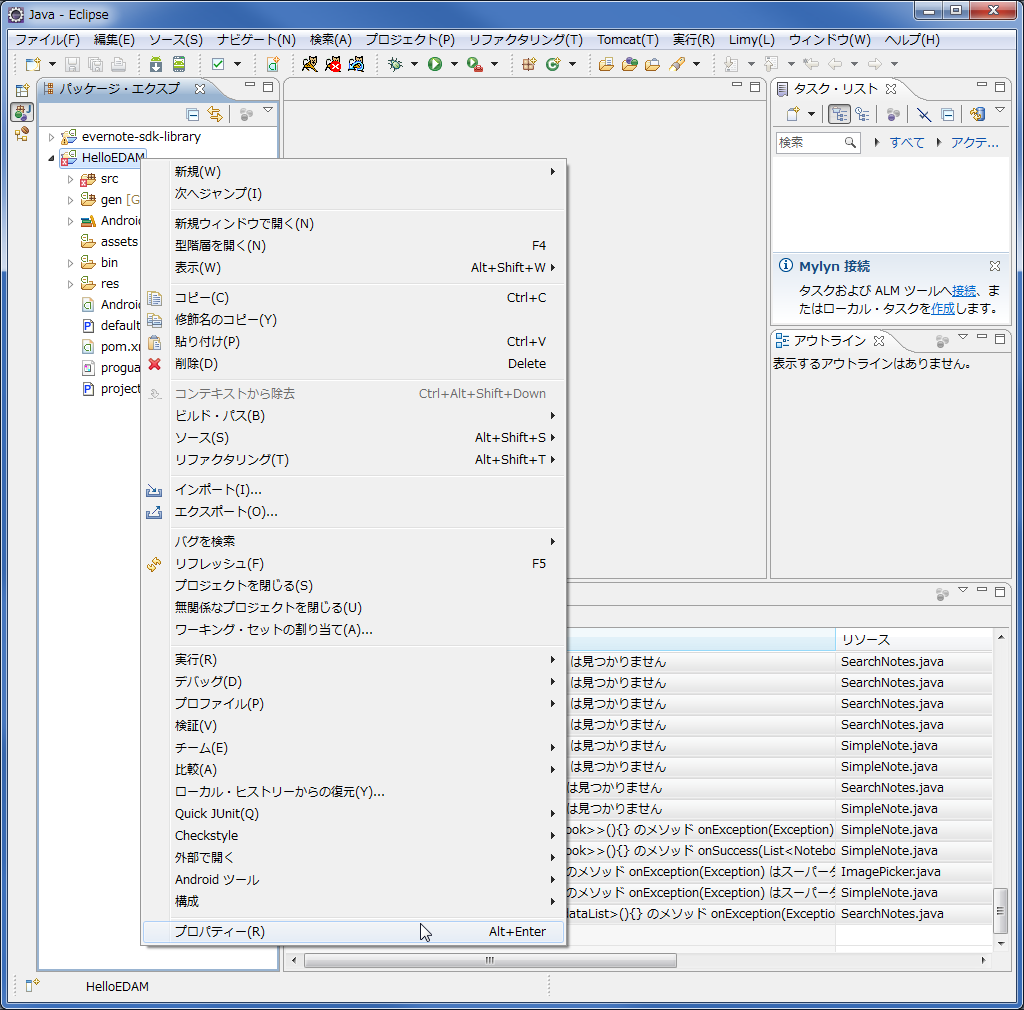Viewport: 1024px width, 1010px height.
Task: Open dropdown arrow next to Run button
Action: (454, 64)
